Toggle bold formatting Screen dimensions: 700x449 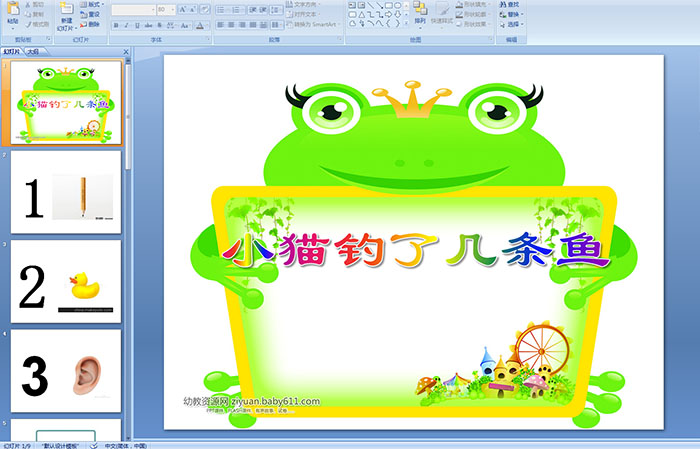pos(116,25)
